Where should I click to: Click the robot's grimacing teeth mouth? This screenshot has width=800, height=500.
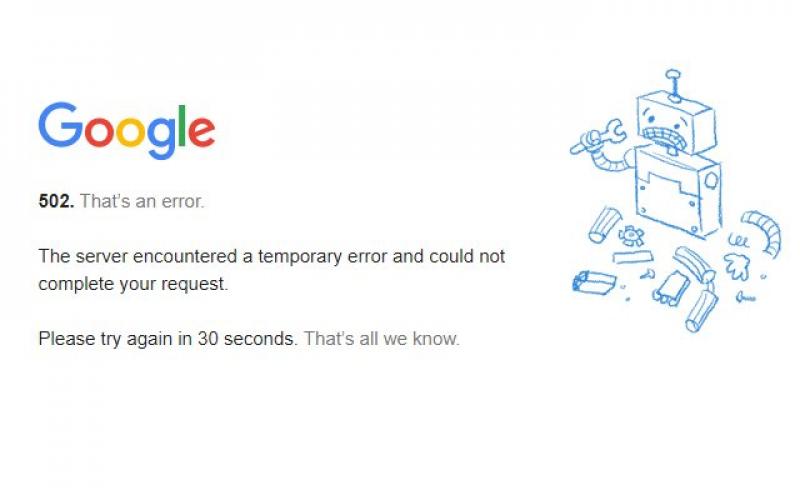coord(663,137)
